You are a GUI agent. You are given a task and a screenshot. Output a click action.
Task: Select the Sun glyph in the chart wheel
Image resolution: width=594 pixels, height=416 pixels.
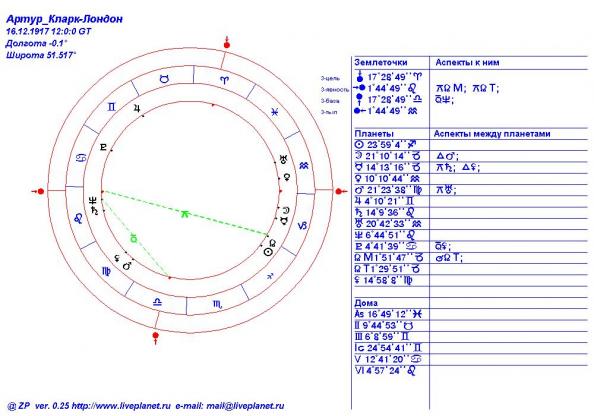(x=267, y=253)
